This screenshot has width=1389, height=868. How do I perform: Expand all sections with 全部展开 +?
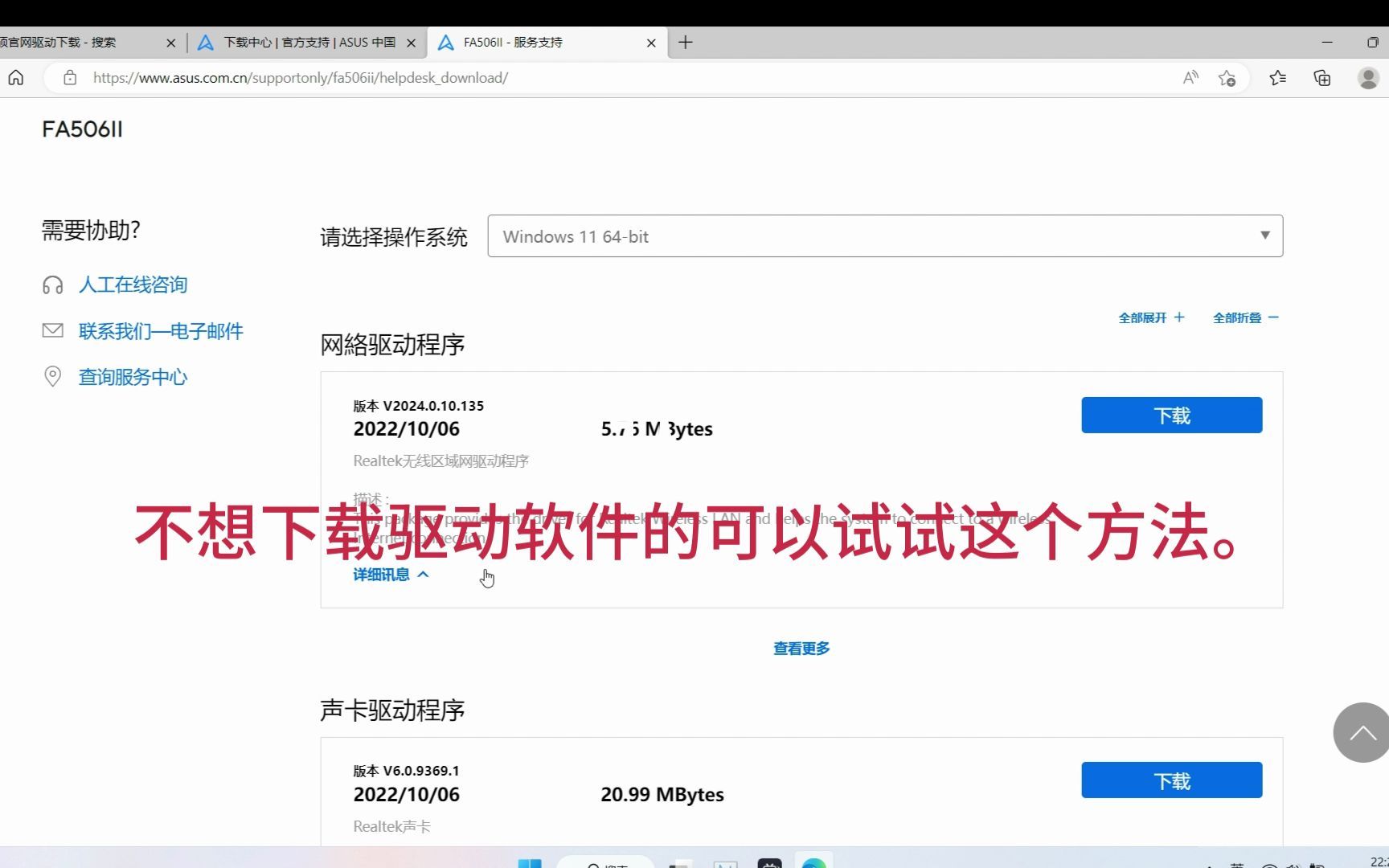(1151, 318)
